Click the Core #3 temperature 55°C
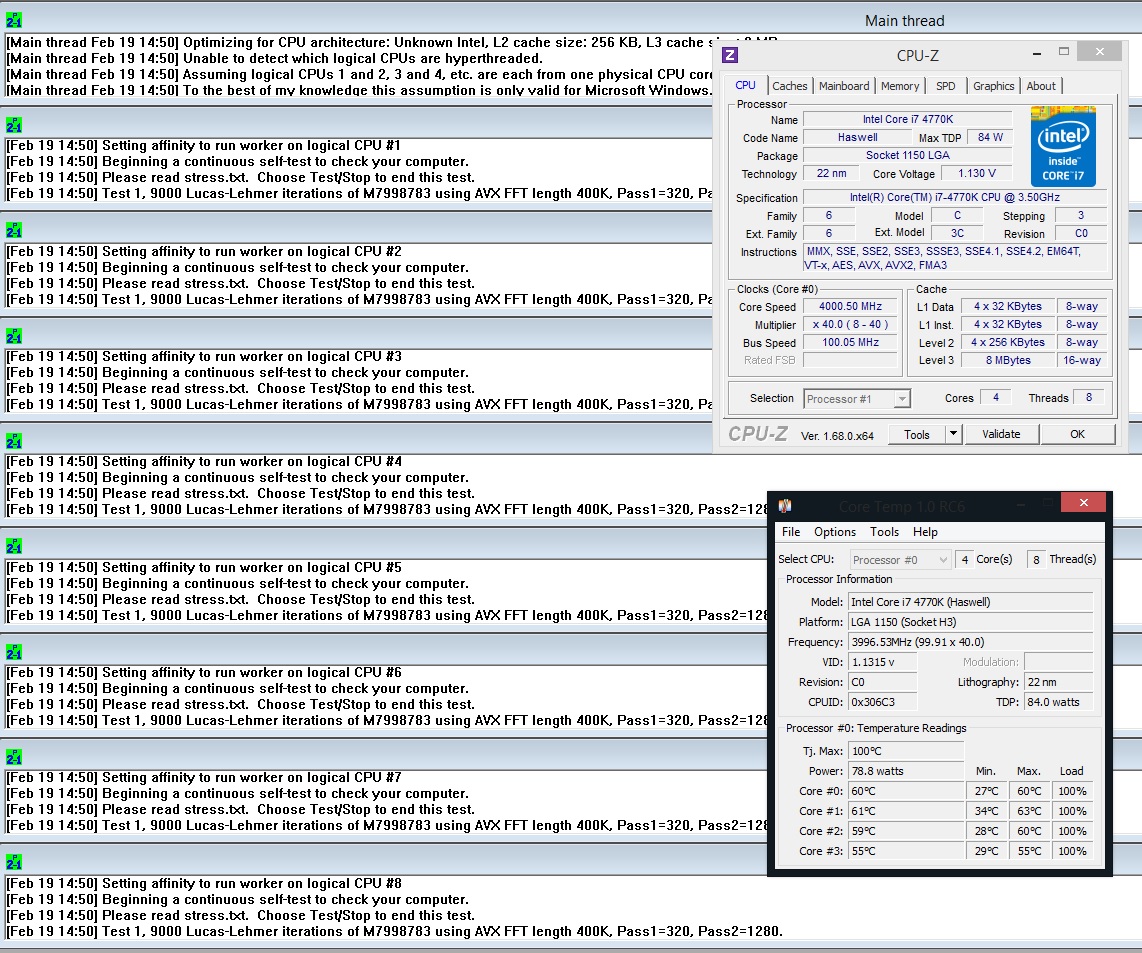This screenshot has height=953, width=1142. coord(906,851)
